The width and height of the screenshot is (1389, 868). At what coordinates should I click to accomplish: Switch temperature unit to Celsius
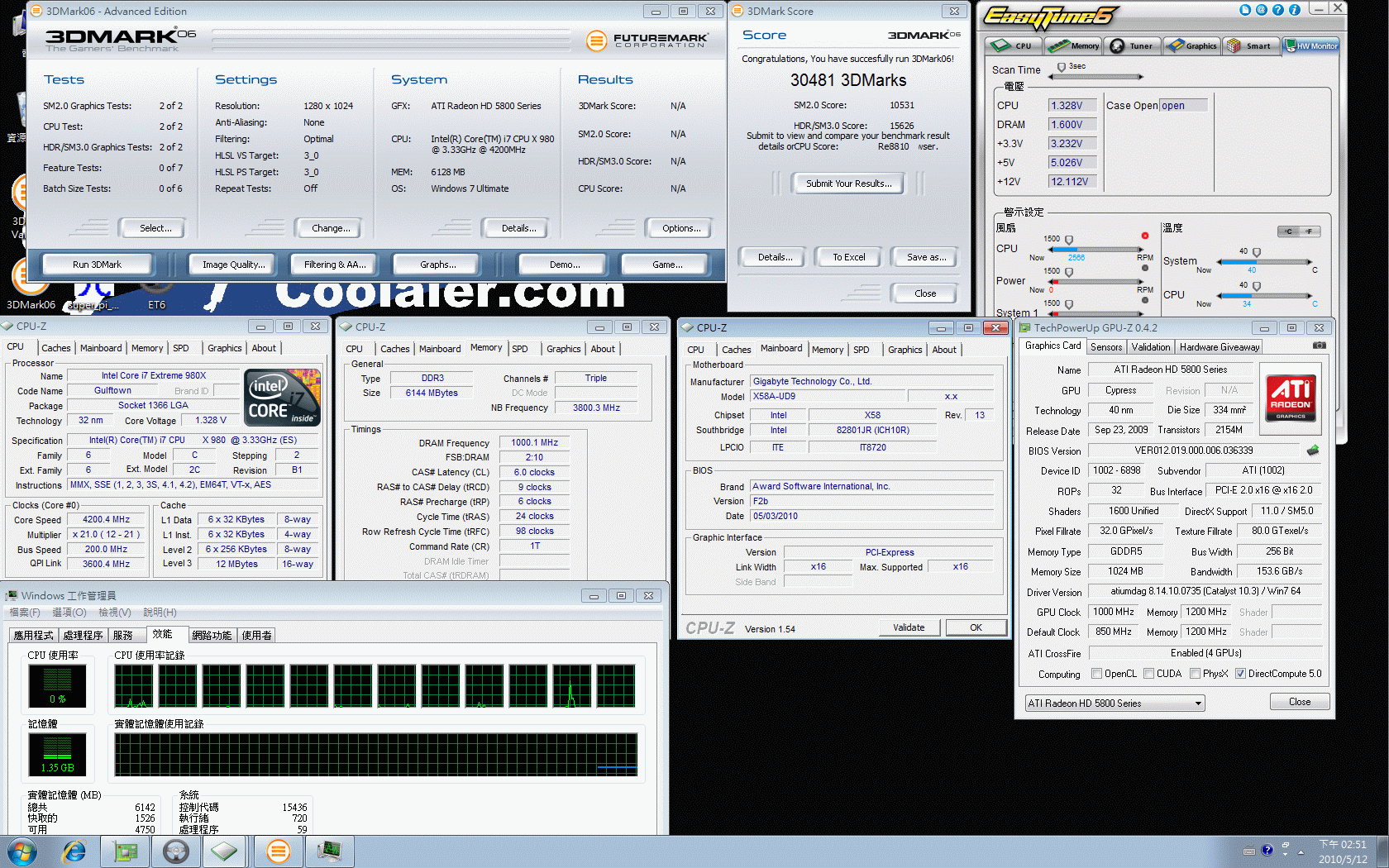click(x=1288, y=231)
